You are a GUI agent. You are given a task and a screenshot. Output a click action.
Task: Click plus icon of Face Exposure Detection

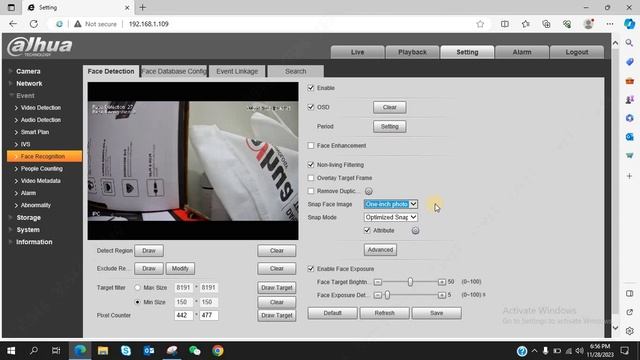442,295
